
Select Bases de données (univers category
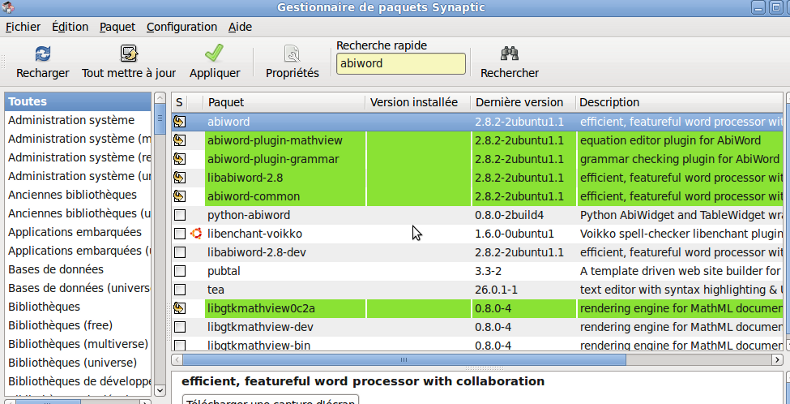point(78,288)
